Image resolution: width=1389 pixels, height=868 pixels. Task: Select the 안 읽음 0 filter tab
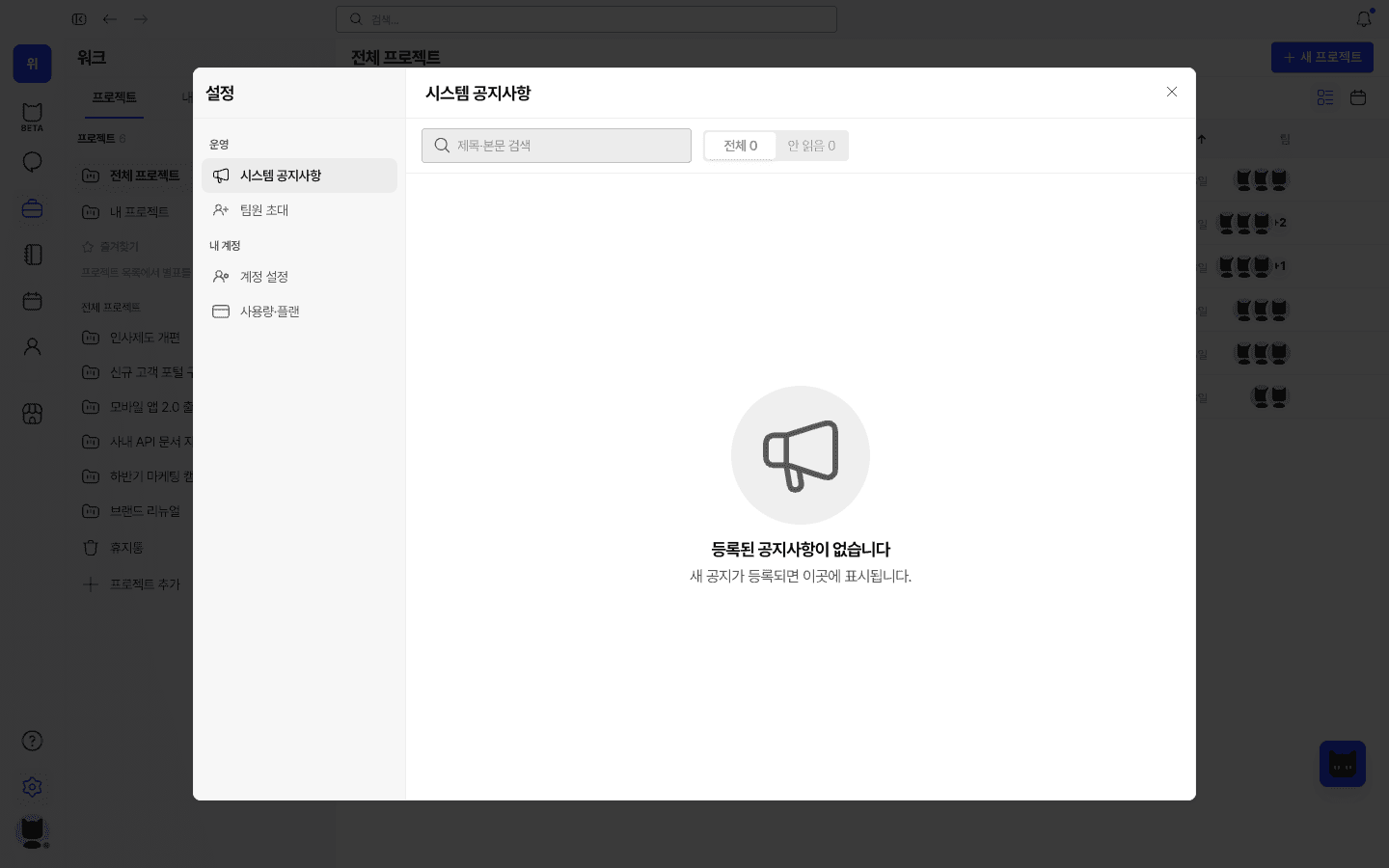point(811,146)
